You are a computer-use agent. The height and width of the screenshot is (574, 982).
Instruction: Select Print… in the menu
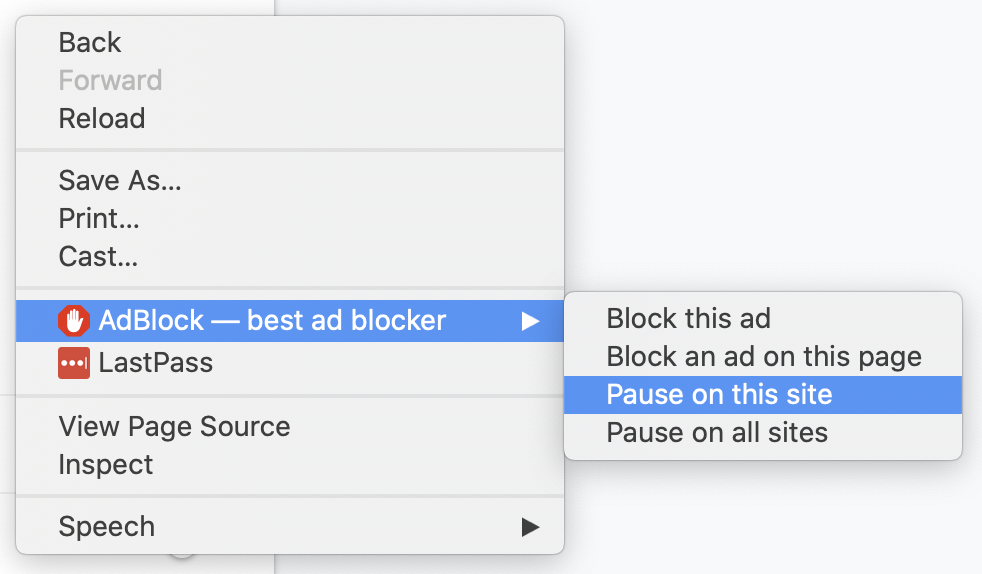pos(99,218)
